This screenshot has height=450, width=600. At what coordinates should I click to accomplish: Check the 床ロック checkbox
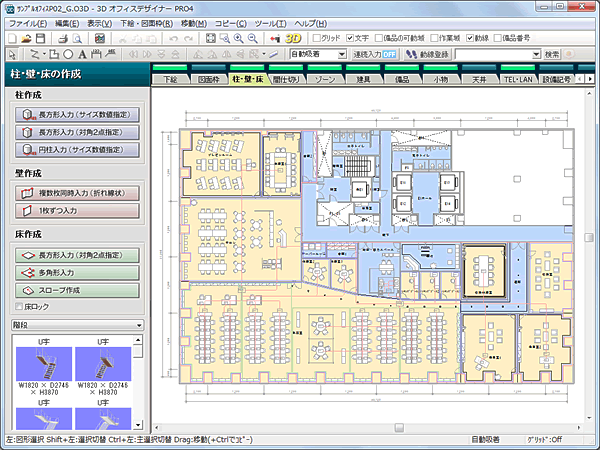coord(19,308)
